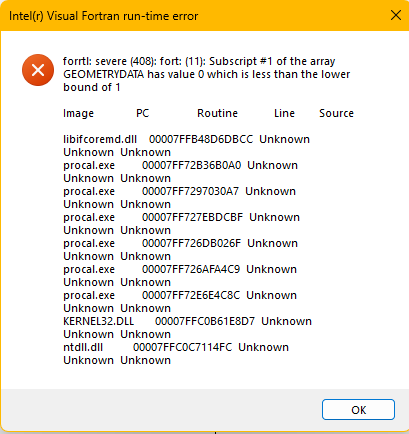The image size is (409, 434).
Task: Close the run-time error dialog
Action: point(396,15)
